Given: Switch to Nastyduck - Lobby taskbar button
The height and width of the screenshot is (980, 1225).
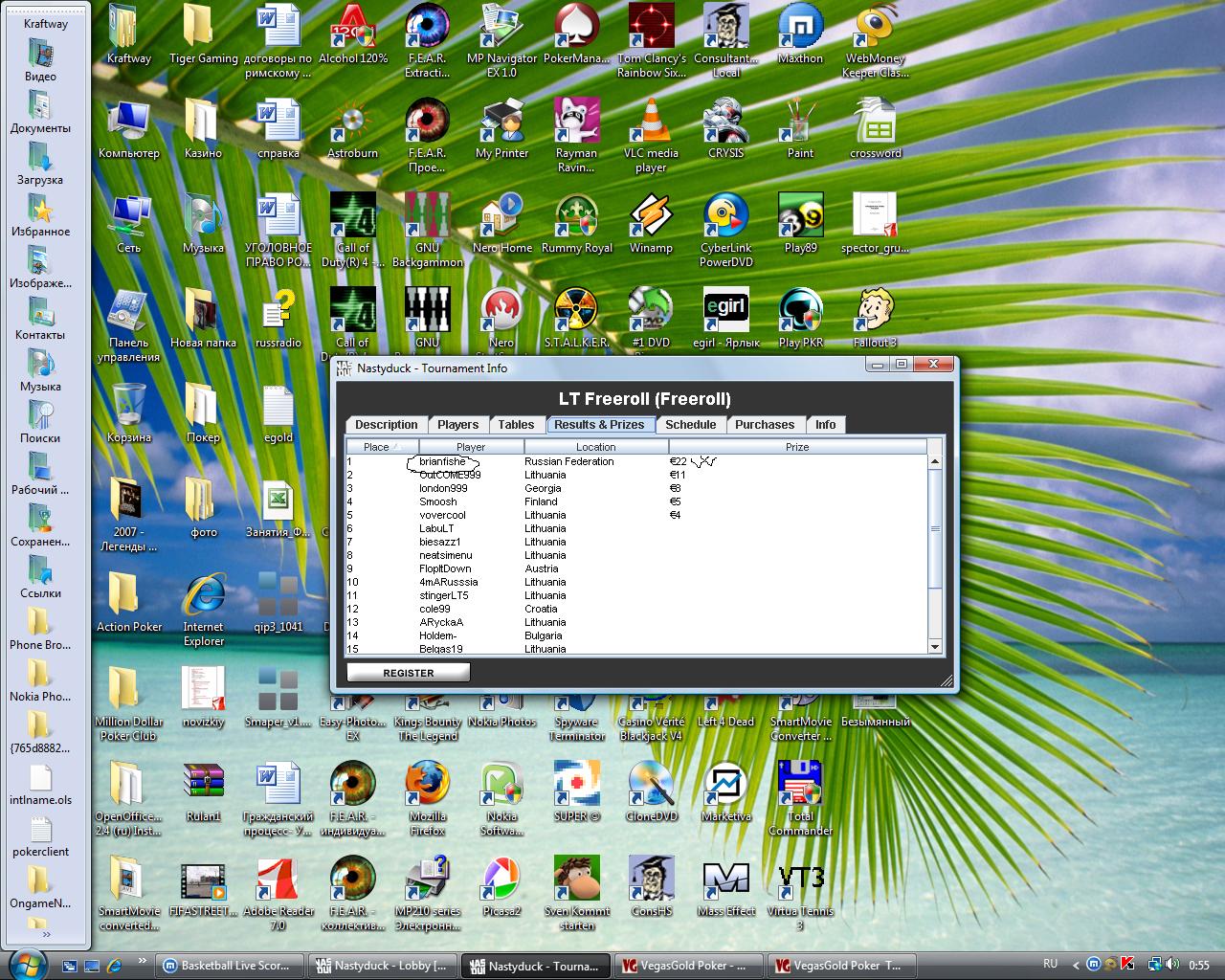Looking at the screenshot, I should click(382, 966).
